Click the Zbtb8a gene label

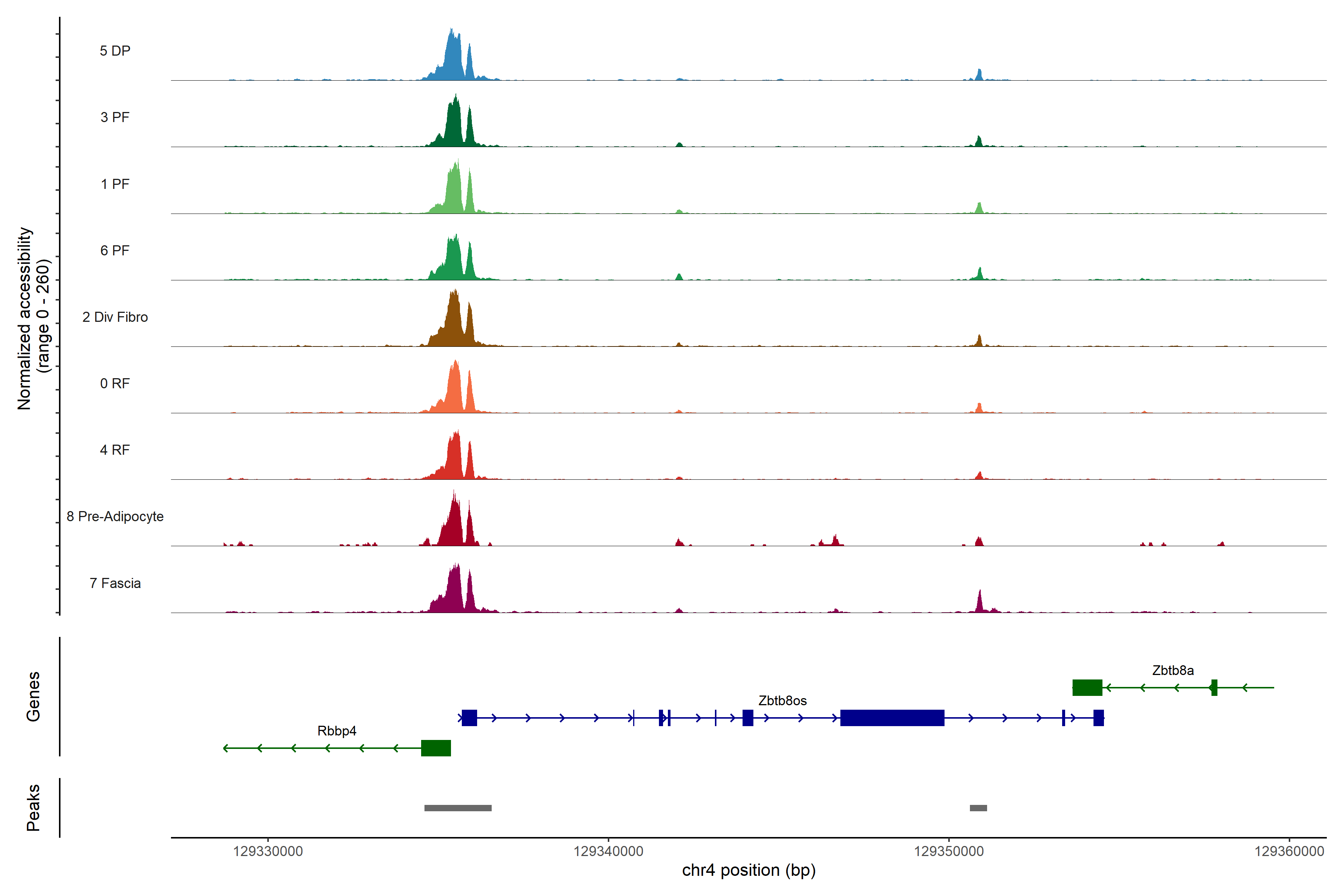pyautogui.click(x=1173, y=670)
